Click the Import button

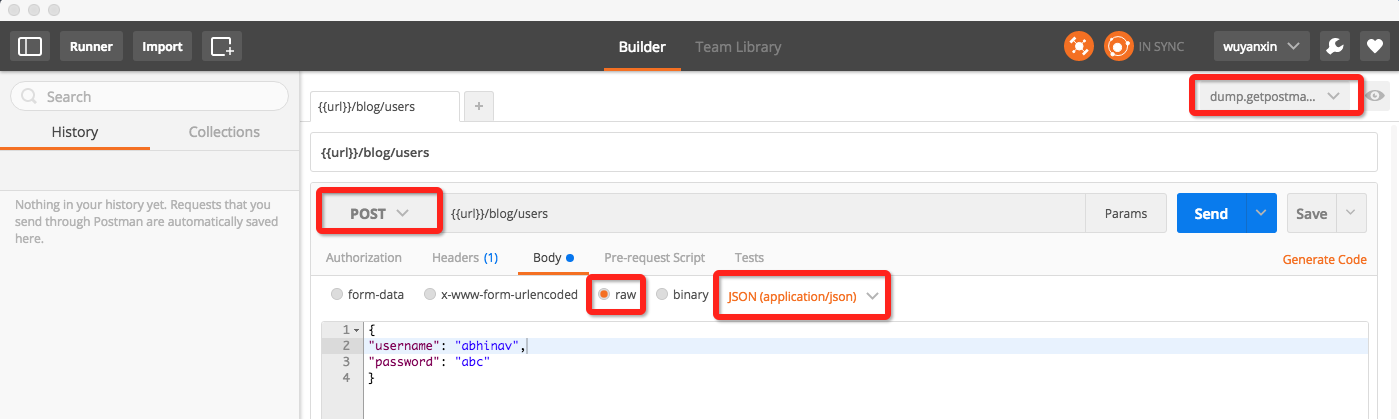point(162,46)
